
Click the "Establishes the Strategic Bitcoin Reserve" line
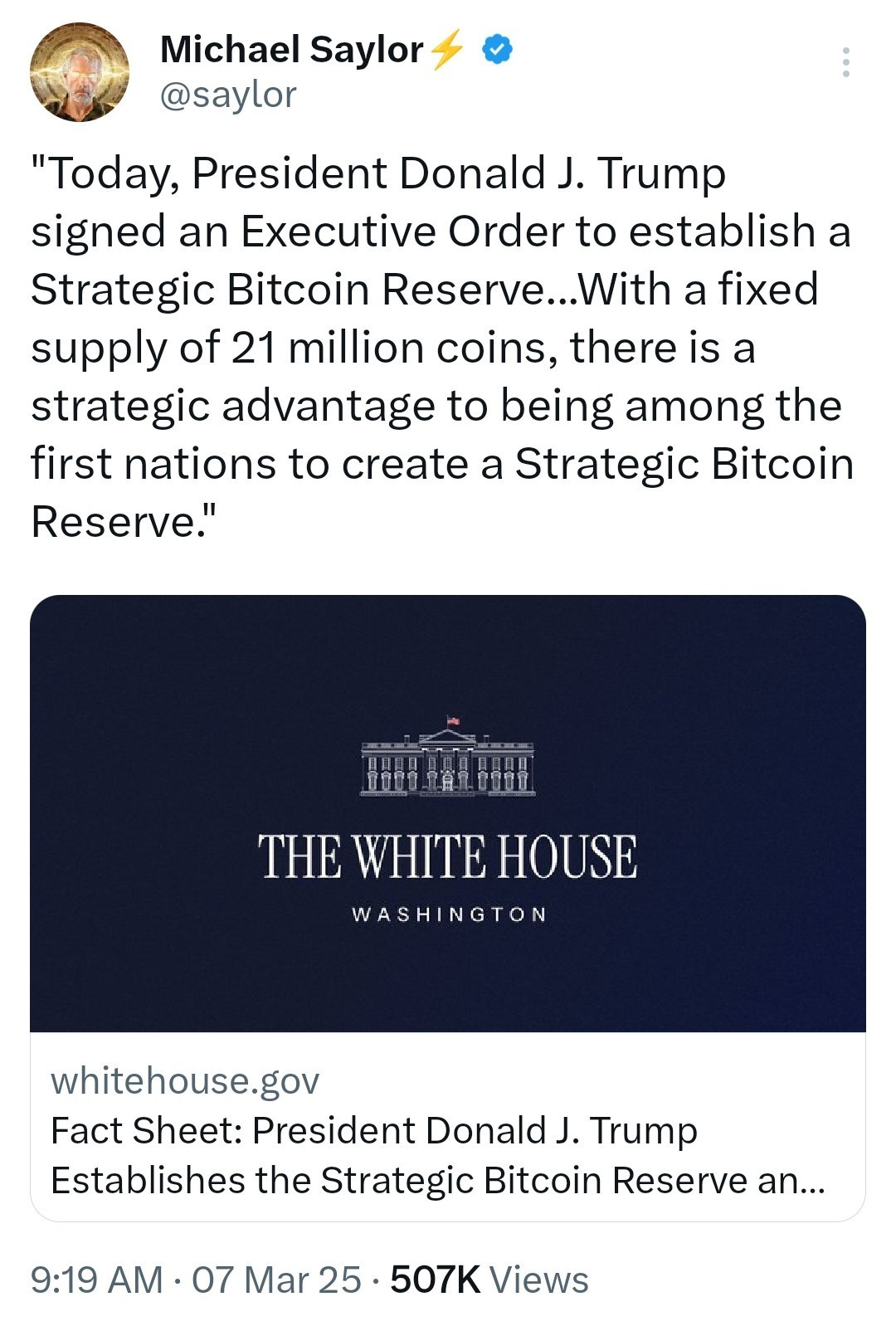pyautogui.click(x=438, y=1180)
